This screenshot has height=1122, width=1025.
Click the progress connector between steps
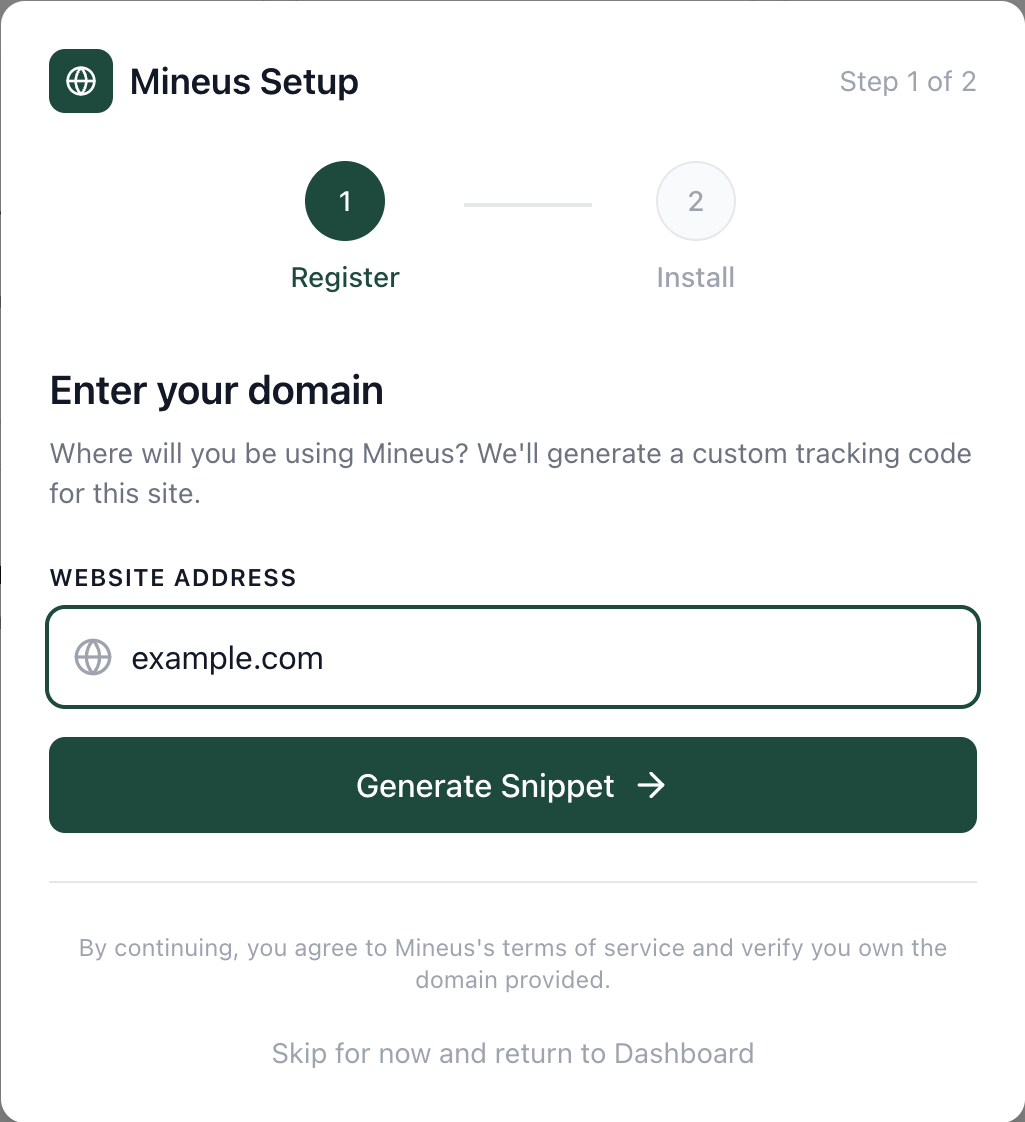(x=527, y=204)
